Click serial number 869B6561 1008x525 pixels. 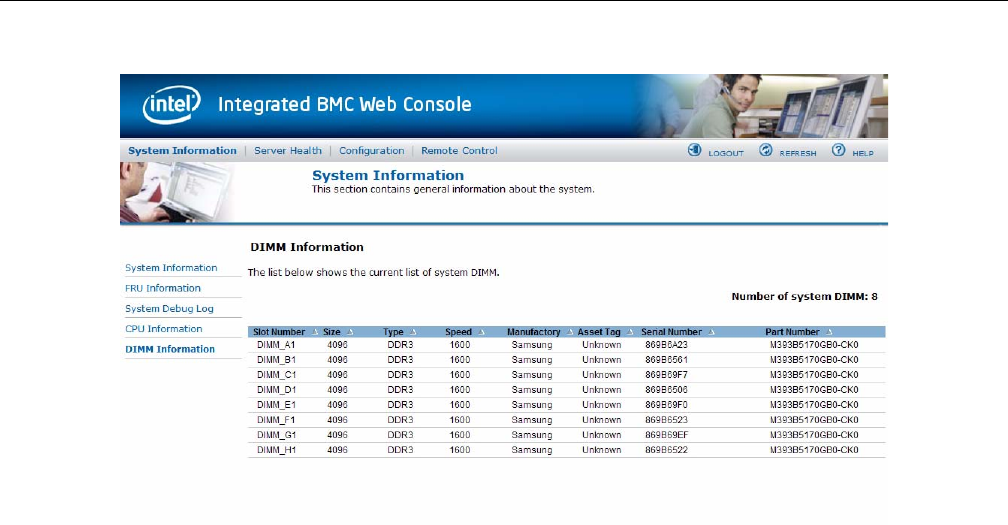tap(666, 360)
